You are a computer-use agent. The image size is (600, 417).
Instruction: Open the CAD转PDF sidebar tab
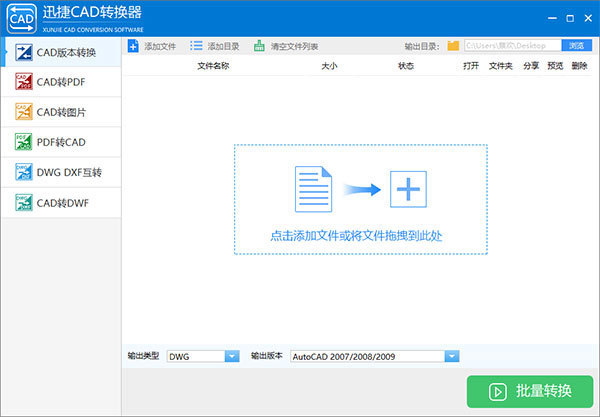(61, 82)
